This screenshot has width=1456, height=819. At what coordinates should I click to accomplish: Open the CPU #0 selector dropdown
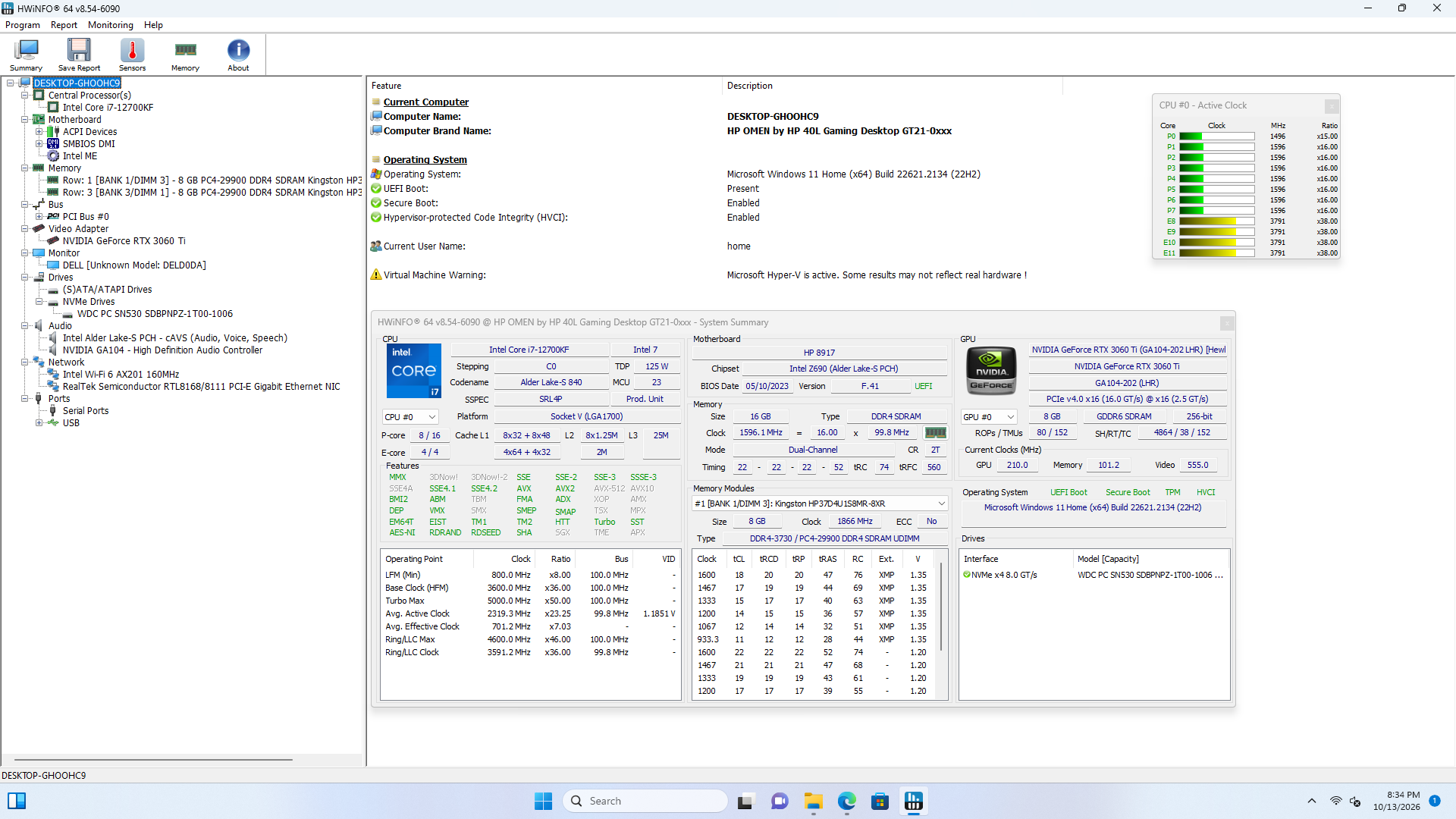point(410,417)
